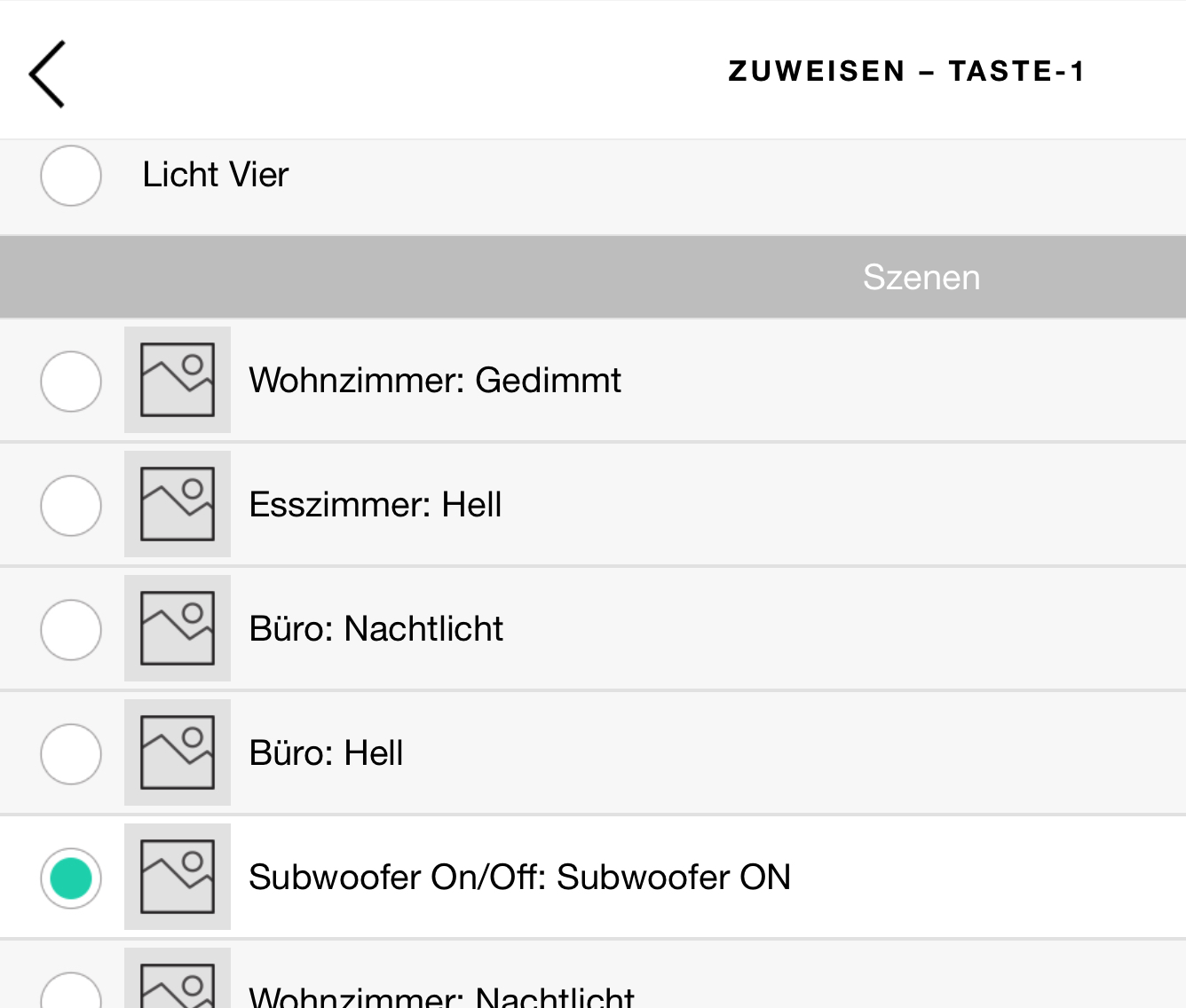
Task: Deselect the Subwoofer ON radio button
Action: point(71,878)
